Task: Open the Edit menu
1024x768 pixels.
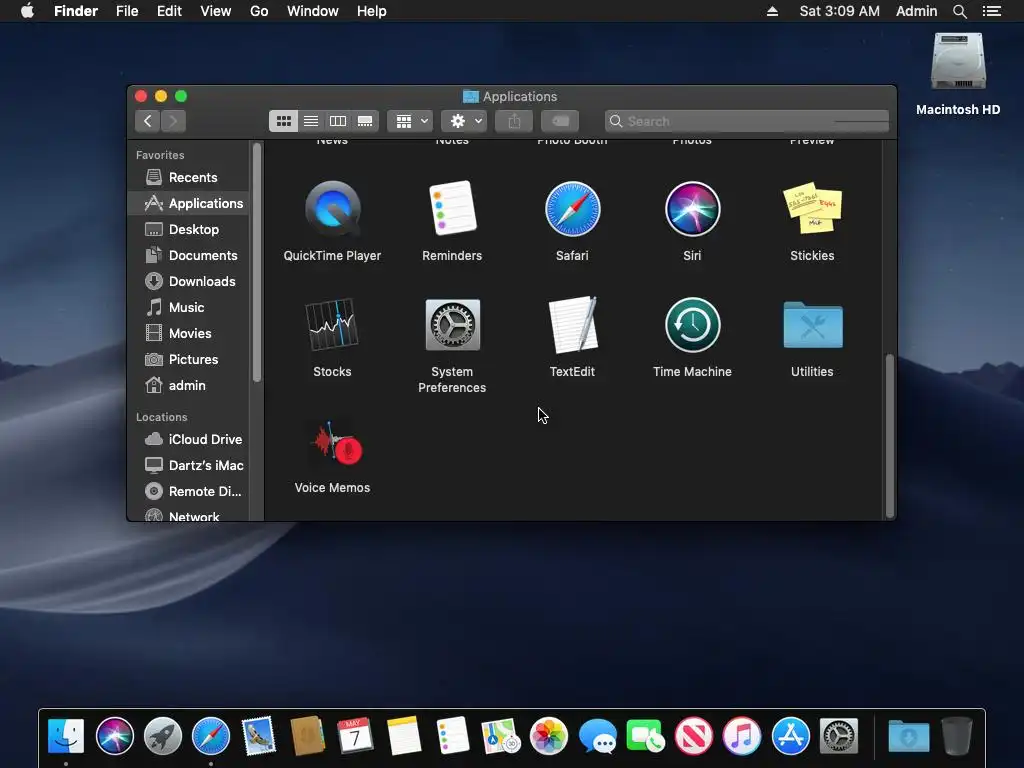Action: click(x=169, y=11)
